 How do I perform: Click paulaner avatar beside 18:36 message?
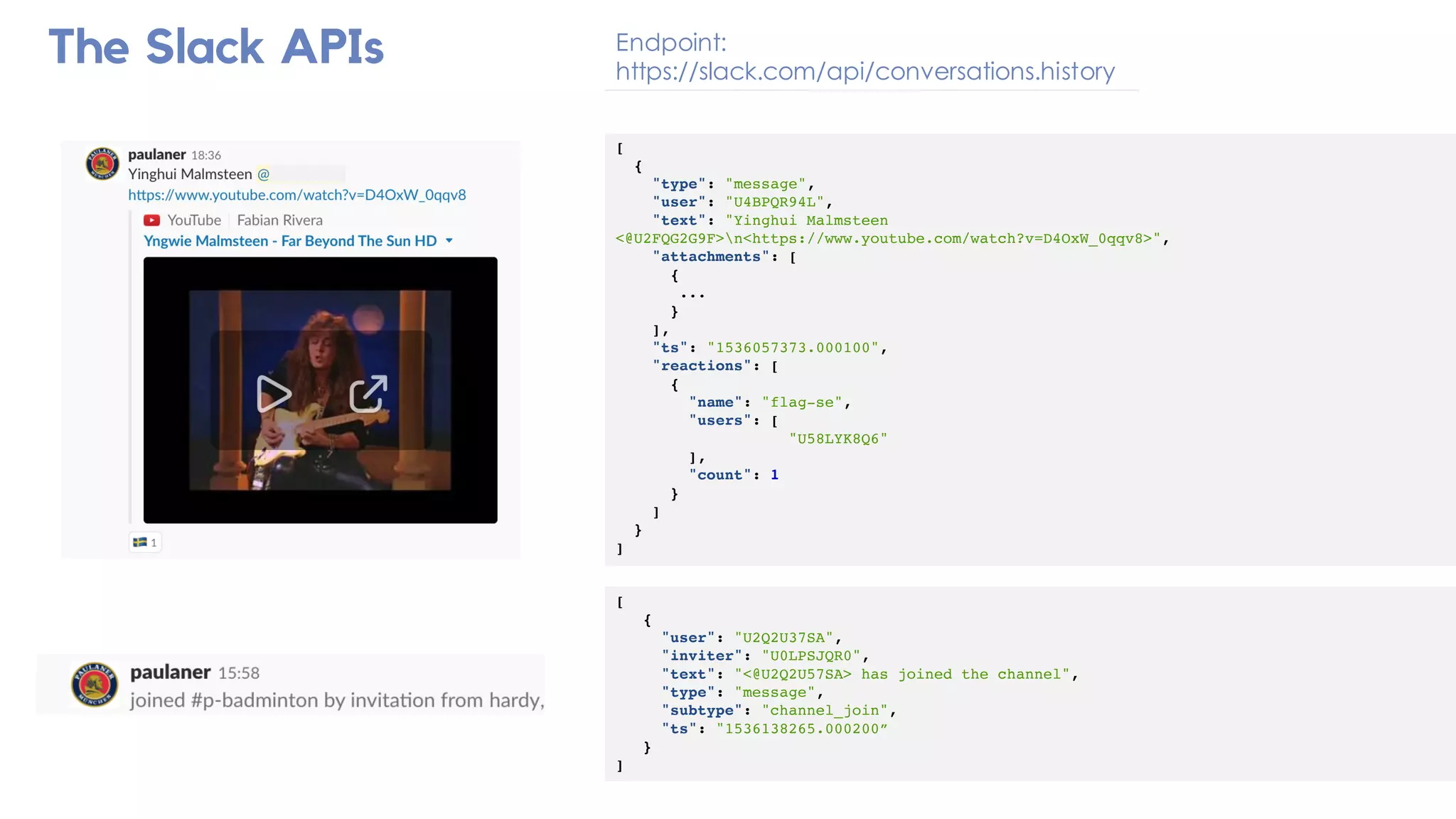[x=102, y=164]
